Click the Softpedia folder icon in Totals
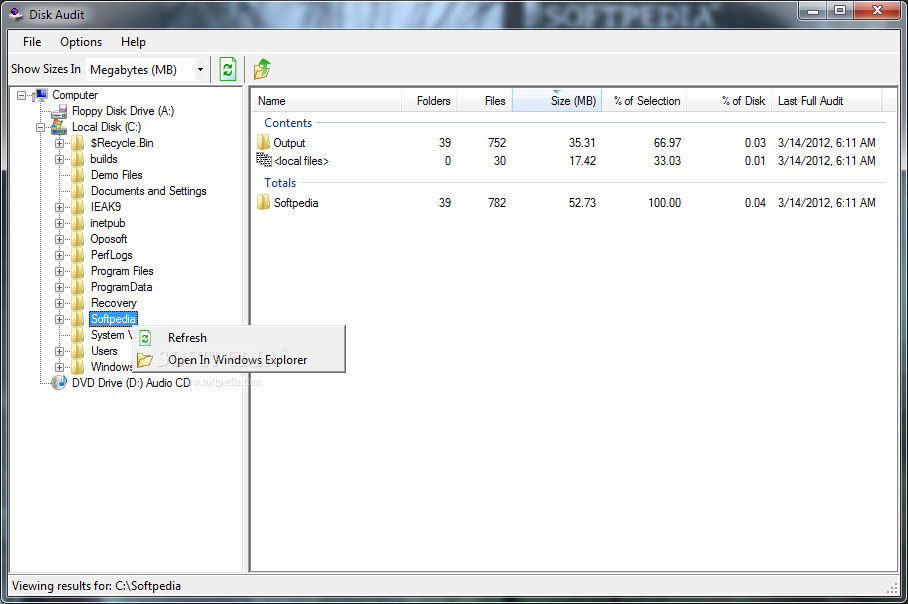 [263, 203]
